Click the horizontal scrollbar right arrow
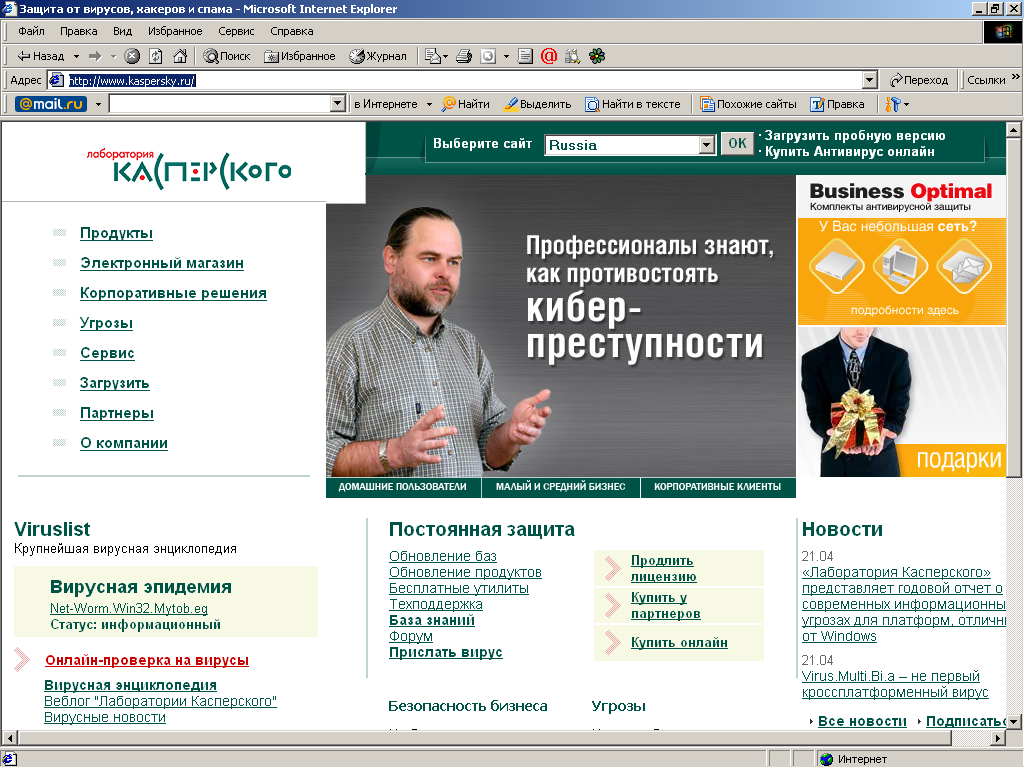The width and height of the screenshot is (1024, 768). coord(998,739)
